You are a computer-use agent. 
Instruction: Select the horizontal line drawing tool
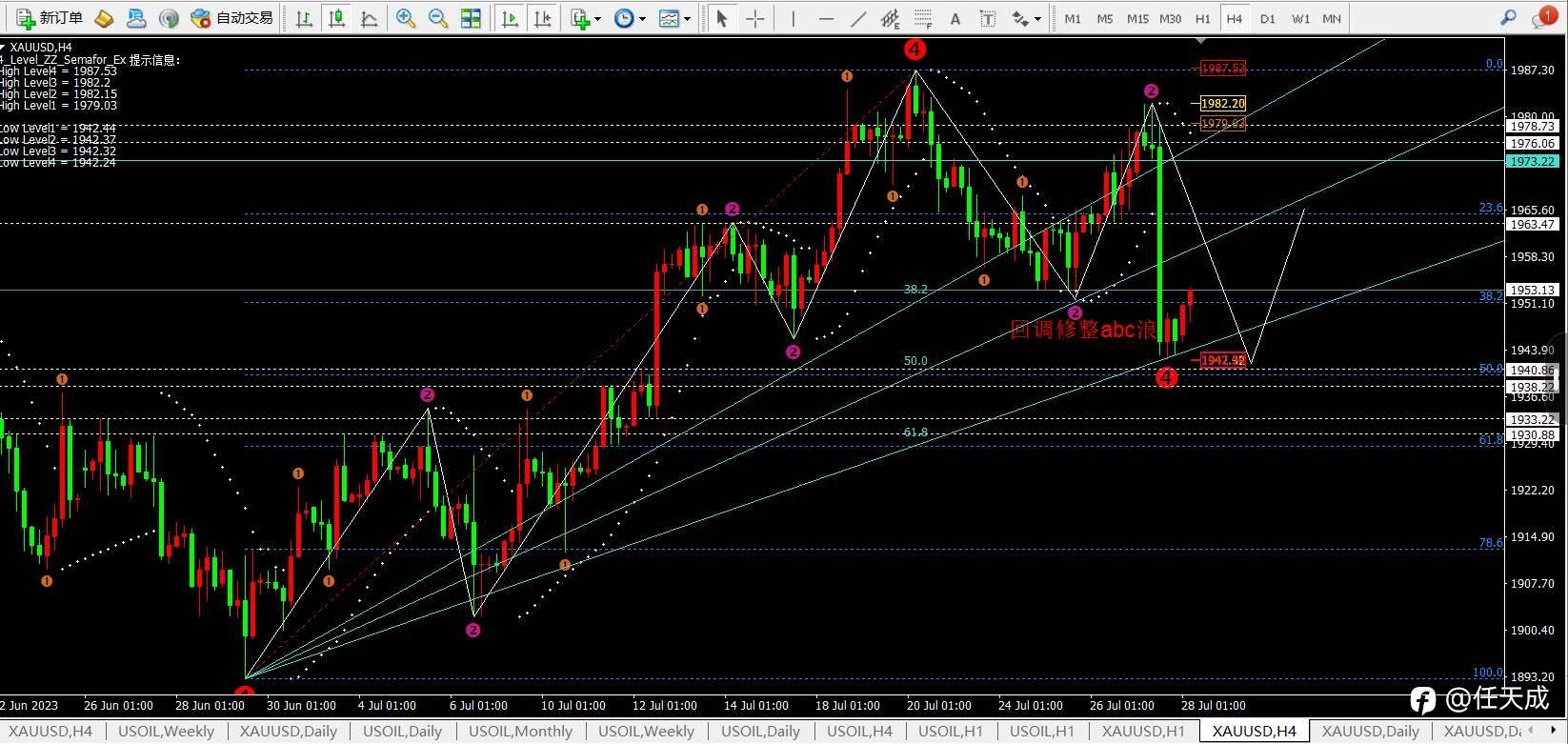[x=825, y=17]
